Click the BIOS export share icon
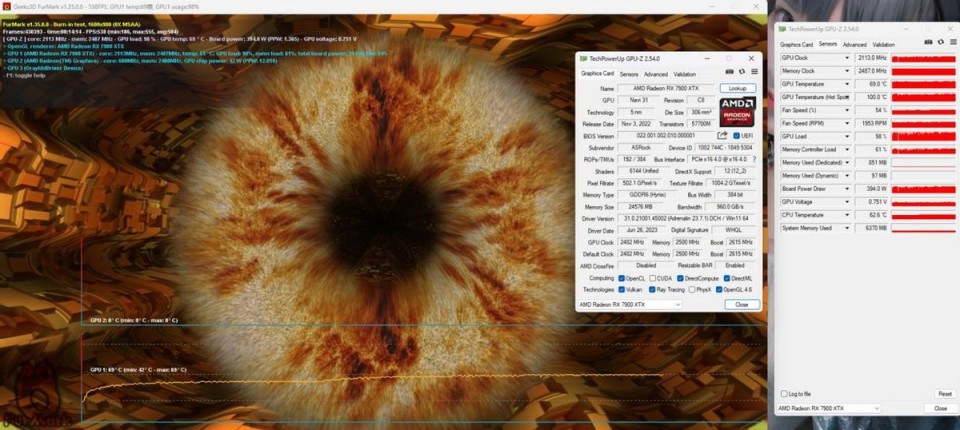Image resolution: width=960 pixels, height=430 pixels. point(722,135)
